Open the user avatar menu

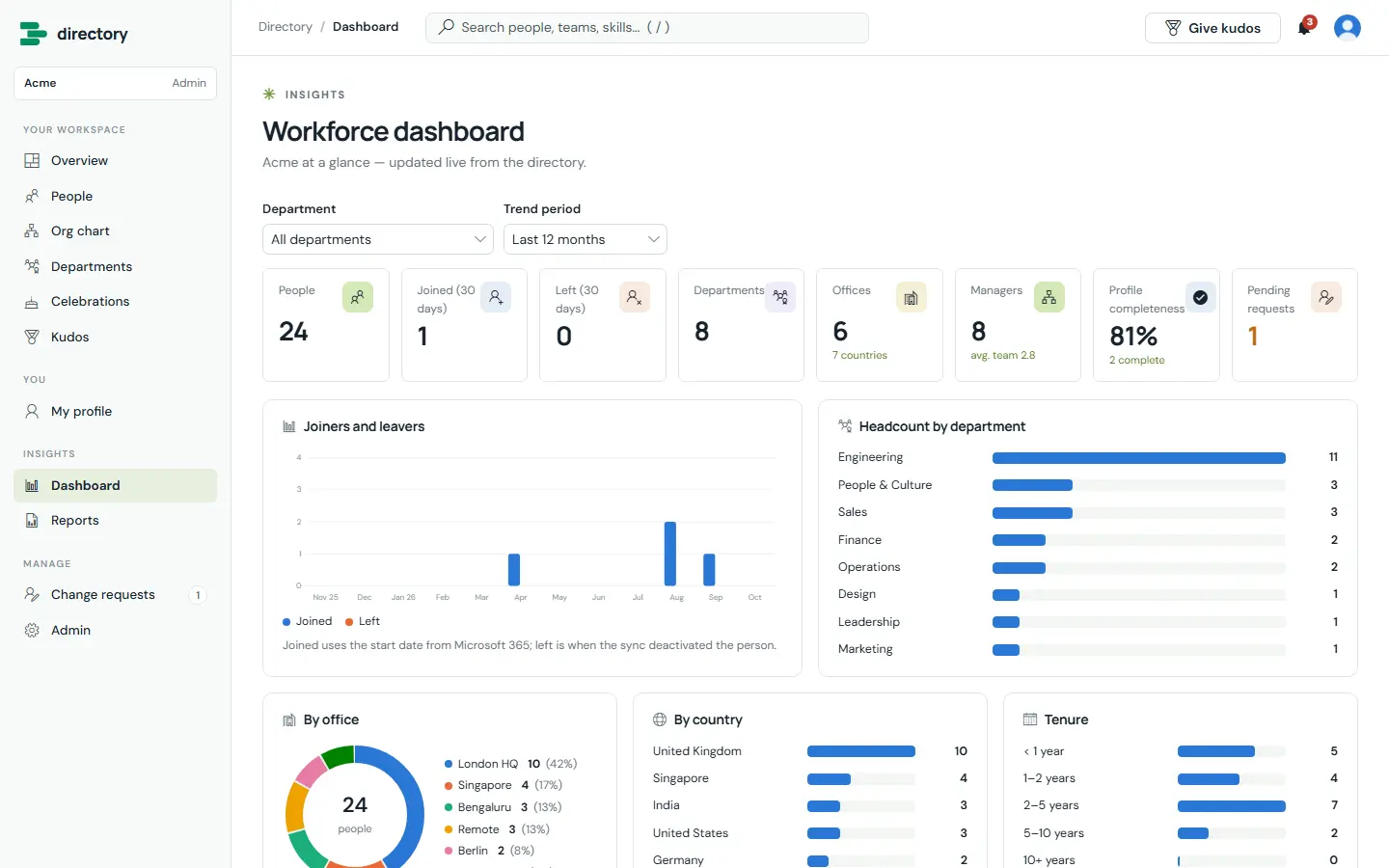point(1347,28)
